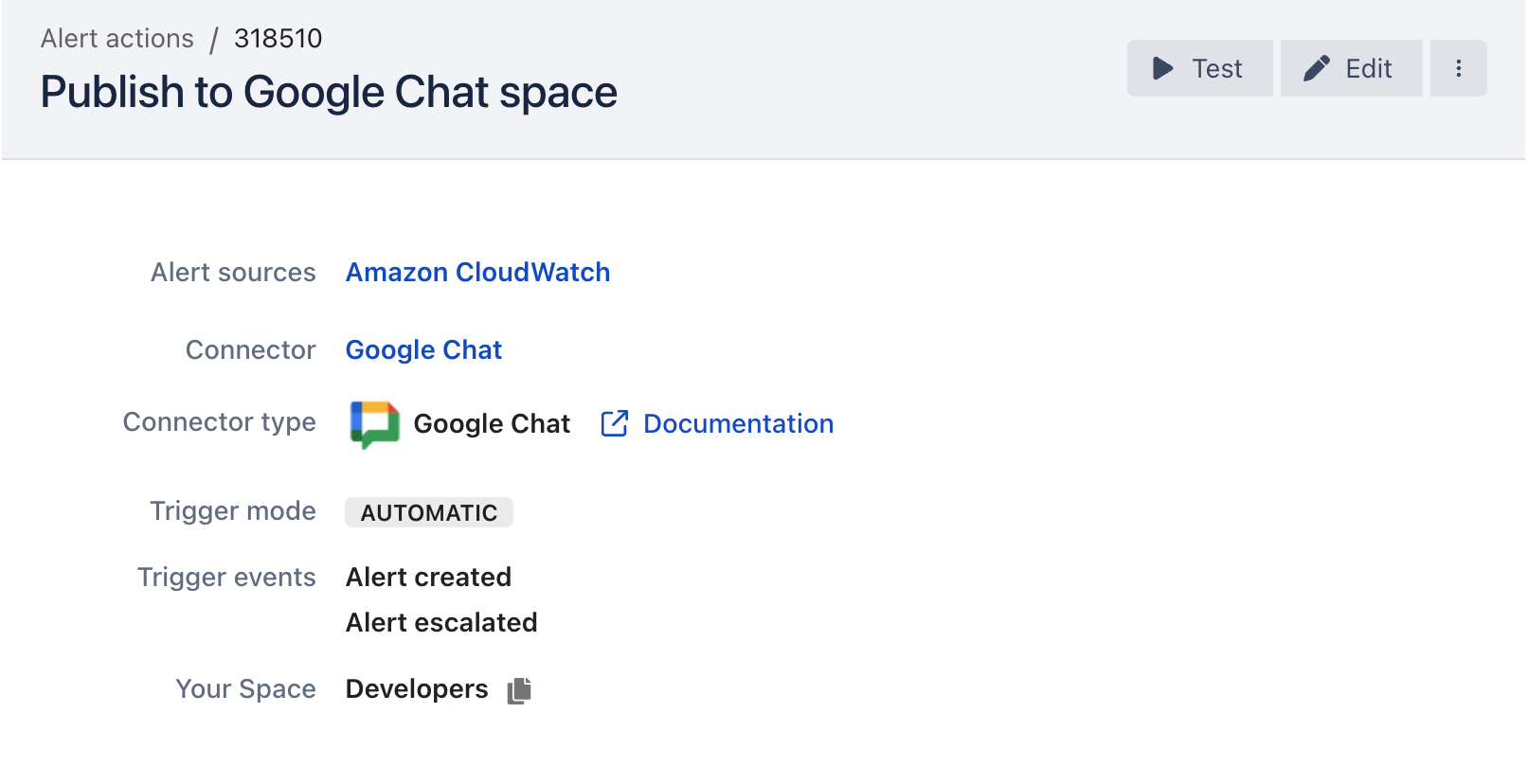The image size is (1527, 784).
Task: Click the Google Chat connector type name
Action: point(492,423)
